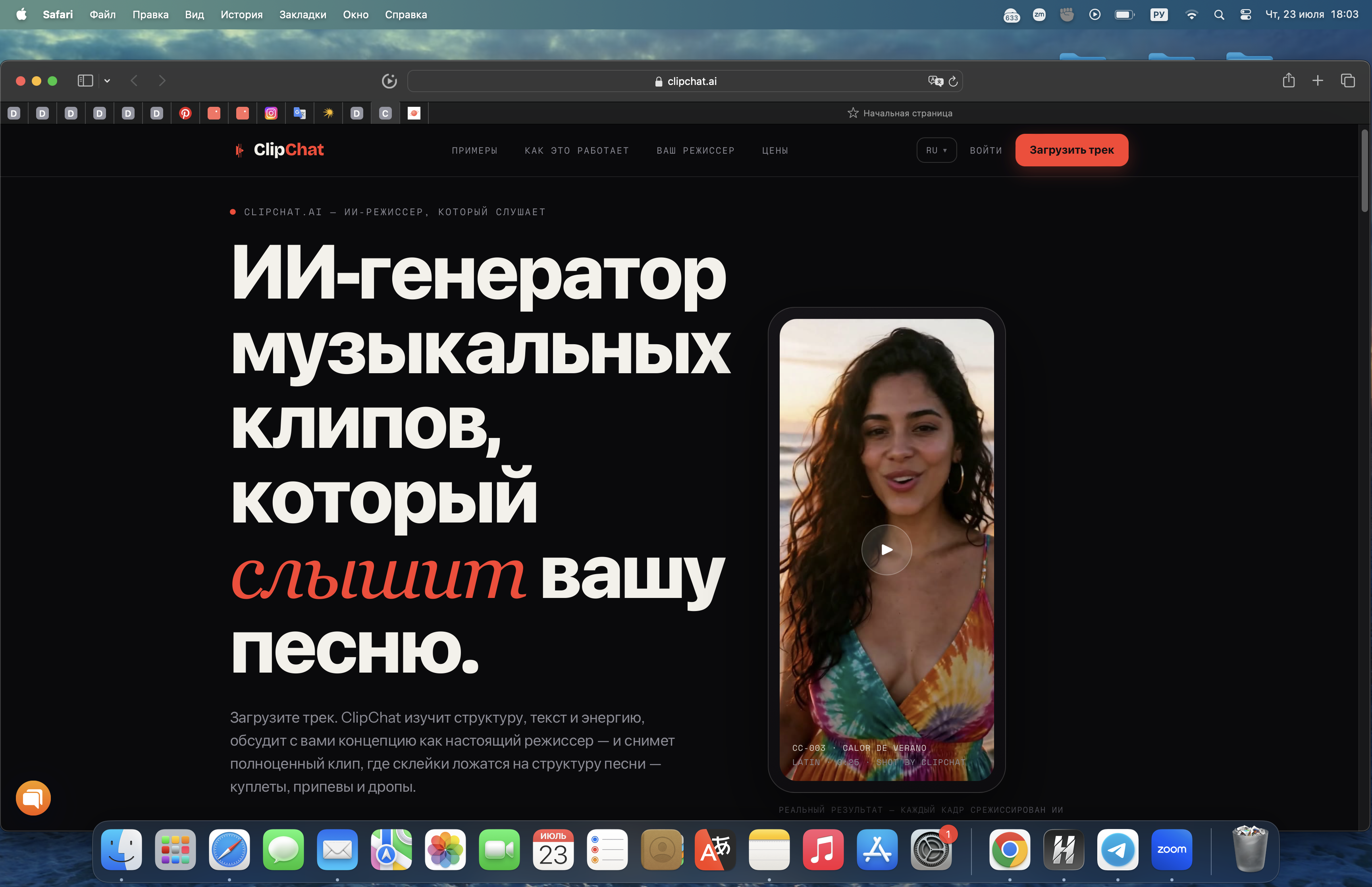This screenshot has width=1372, height=887.
Task: Click the Now Playing menu bar icon
Action: 1095,14
